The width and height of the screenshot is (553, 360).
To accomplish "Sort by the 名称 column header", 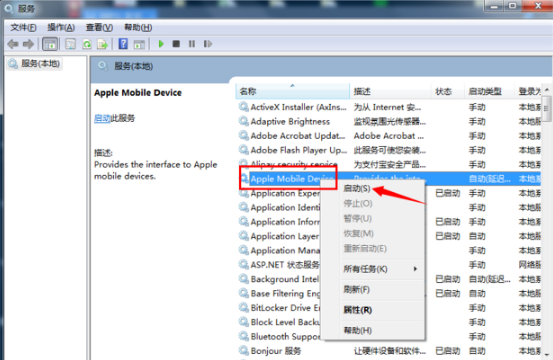I will pos(292,91).
